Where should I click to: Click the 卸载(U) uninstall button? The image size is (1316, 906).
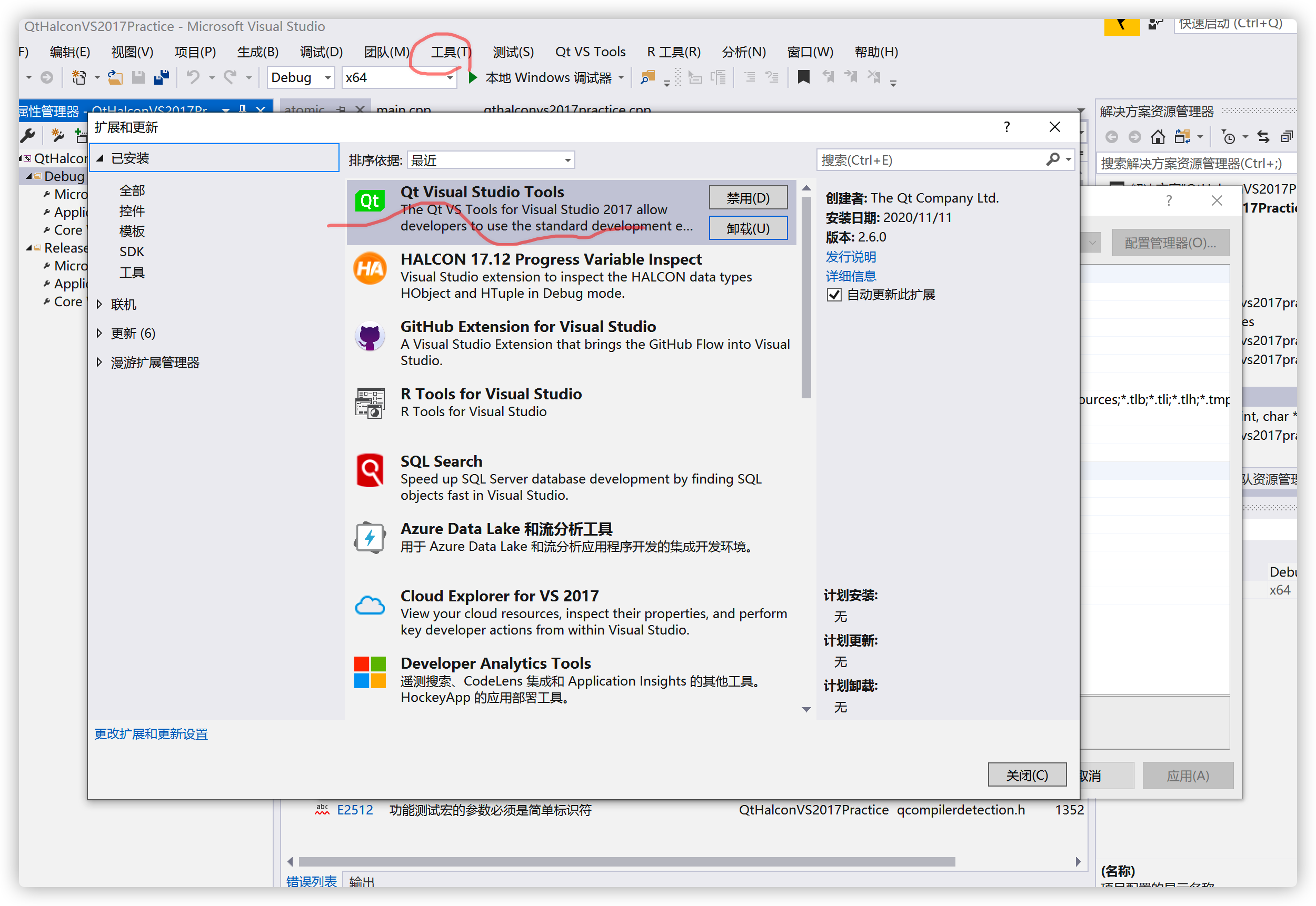click(x=747, y=228)
